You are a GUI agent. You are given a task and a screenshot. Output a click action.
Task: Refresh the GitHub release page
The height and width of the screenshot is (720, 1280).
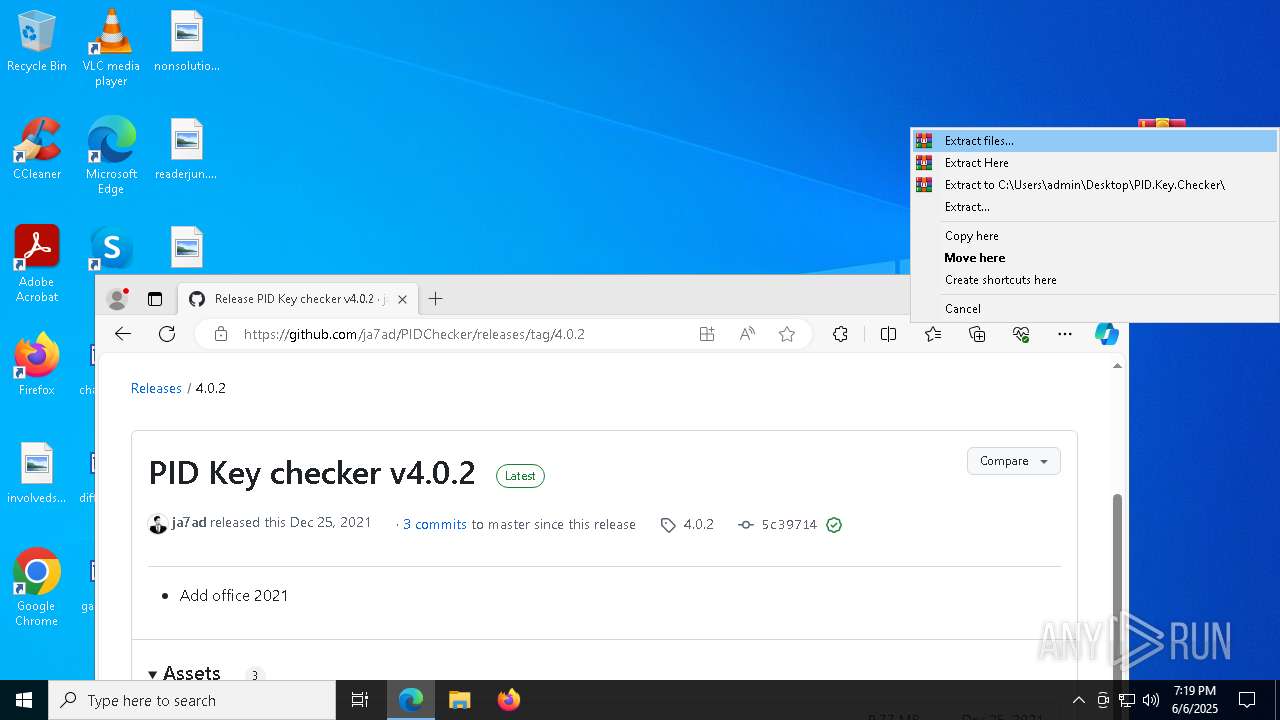point(167,334)
